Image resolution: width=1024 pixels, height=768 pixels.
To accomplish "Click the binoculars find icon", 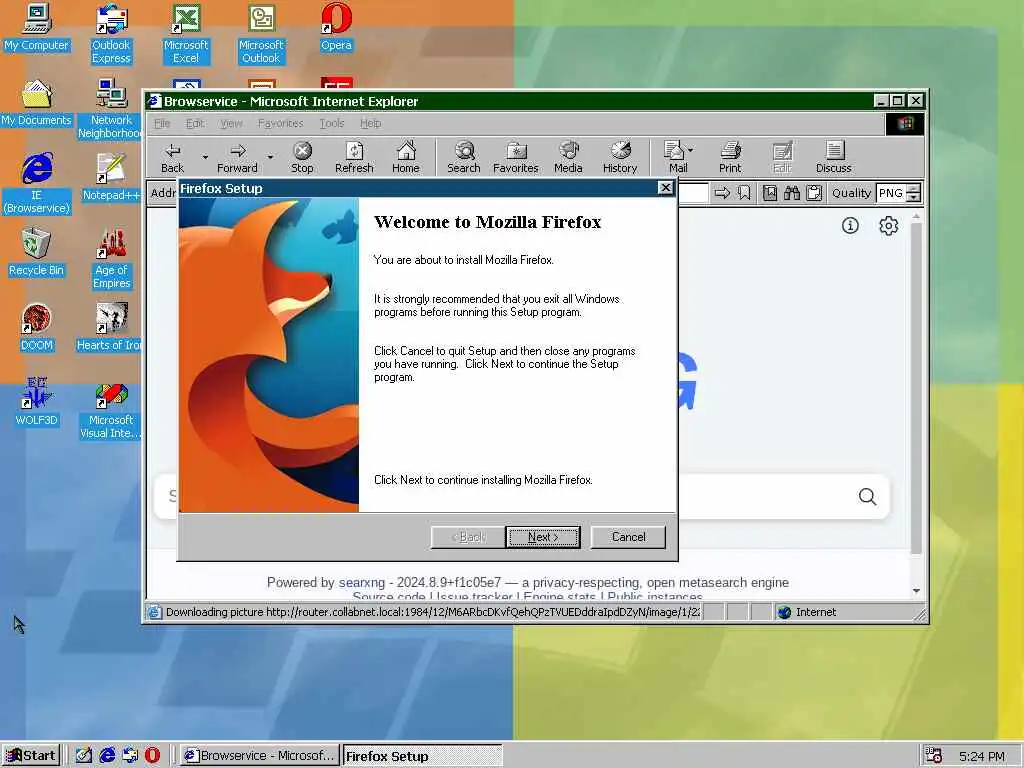I will coord(792,193).
